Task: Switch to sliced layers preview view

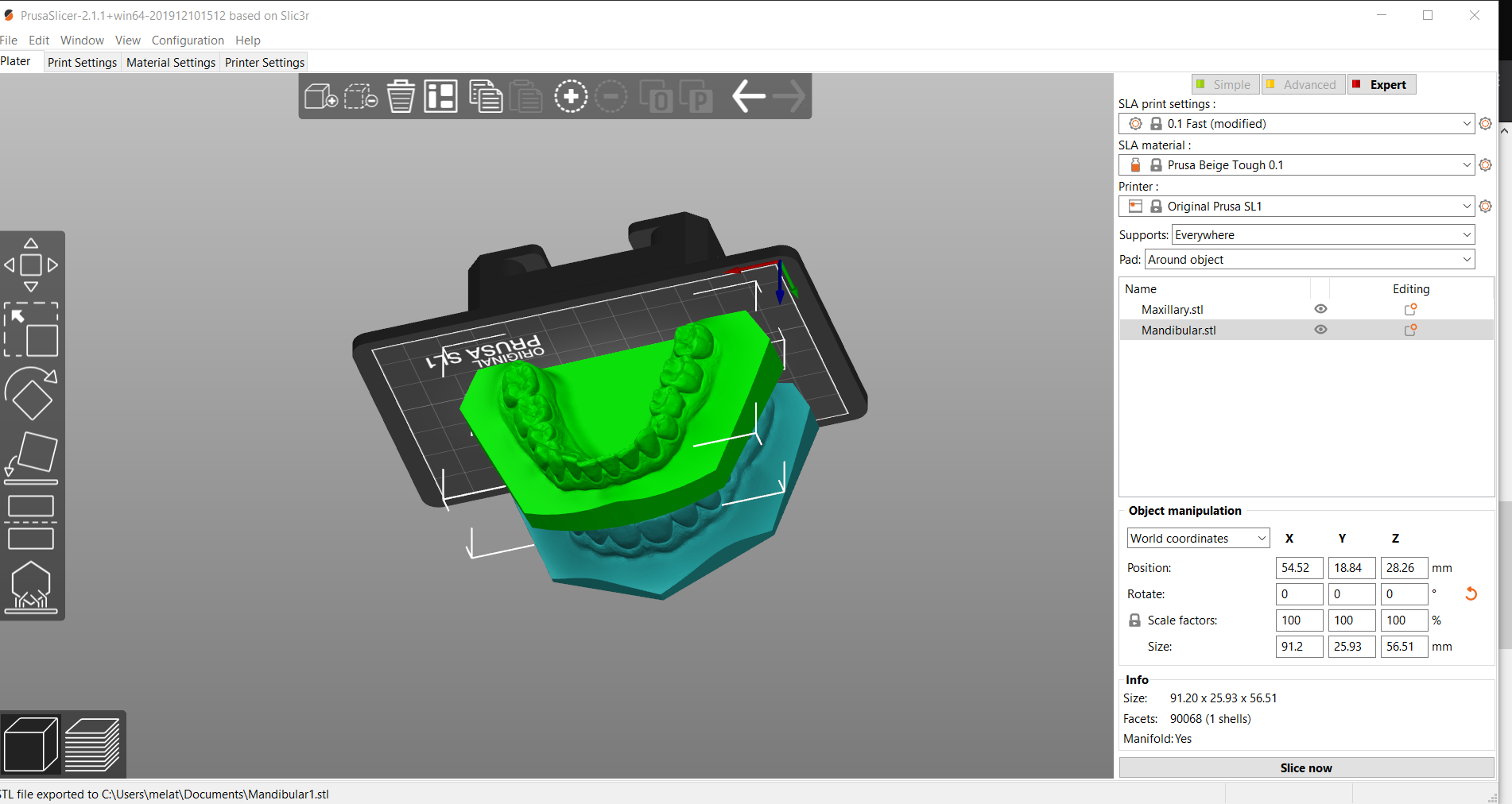Action: click(92, 744)
